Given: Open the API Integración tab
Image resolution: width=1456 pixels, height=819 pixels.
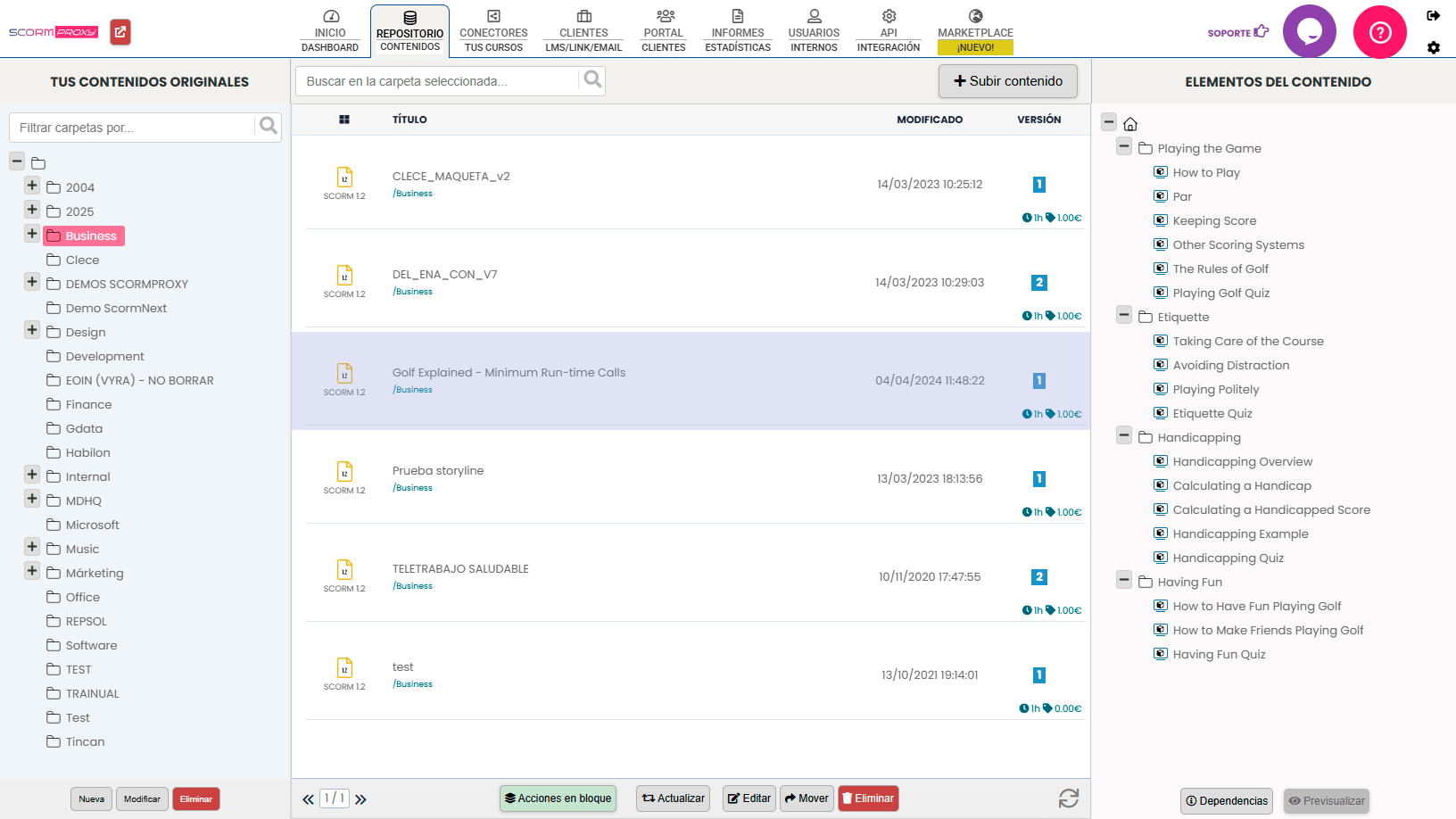Looking at the screenshot, I should tap(889, 31).
